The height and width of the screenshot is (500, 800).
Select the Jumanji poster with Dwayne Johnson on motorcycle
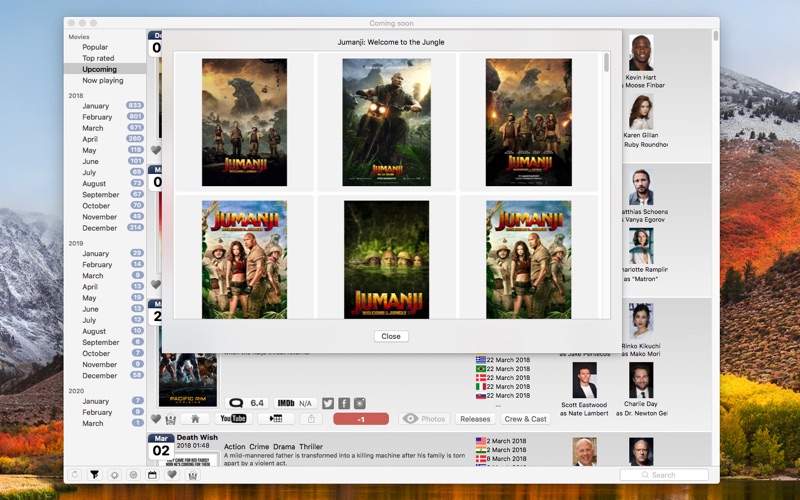click(x=386, y=122)
